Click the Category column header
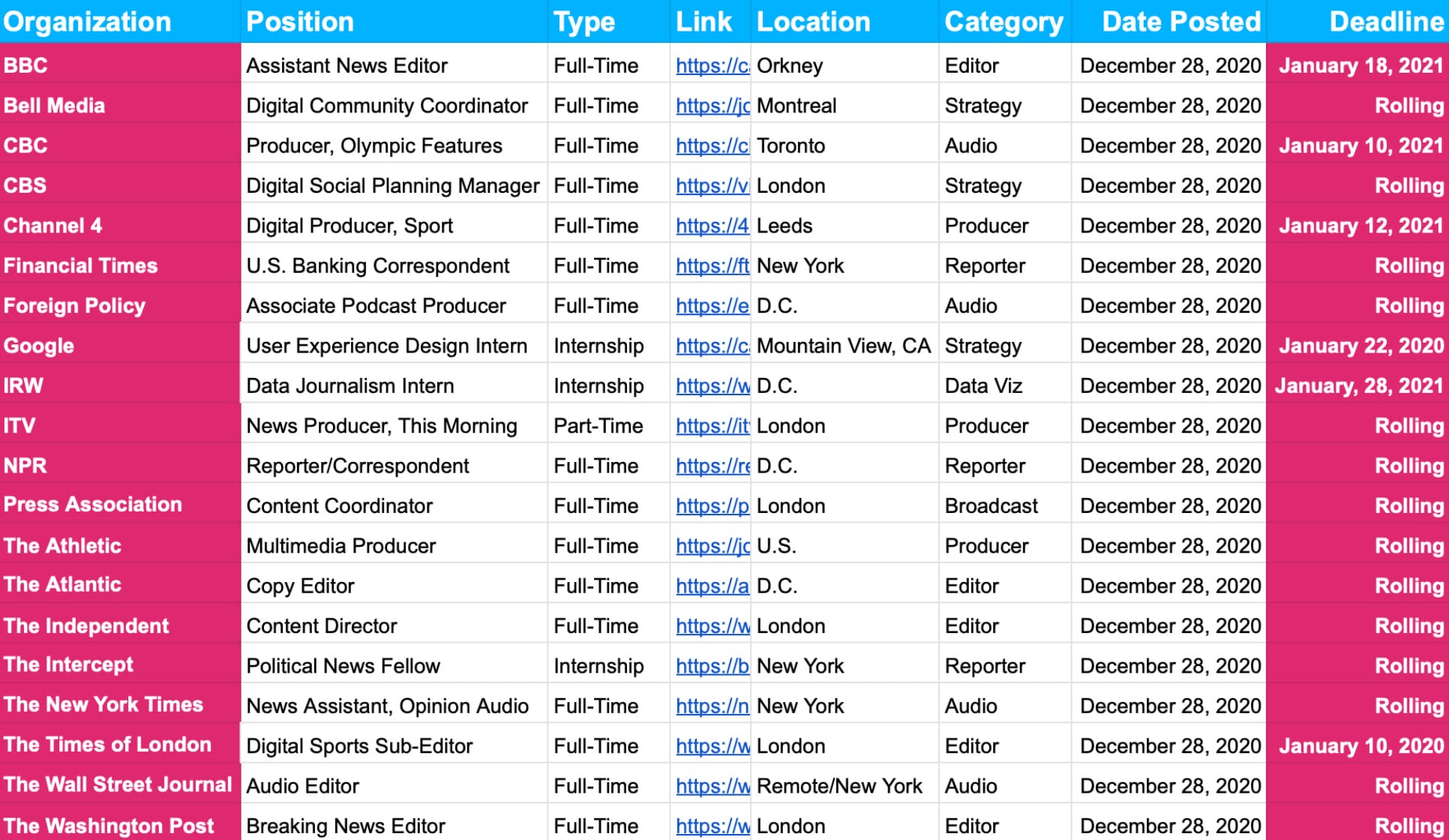The image size is (1449, 840). click(1003, 22)
